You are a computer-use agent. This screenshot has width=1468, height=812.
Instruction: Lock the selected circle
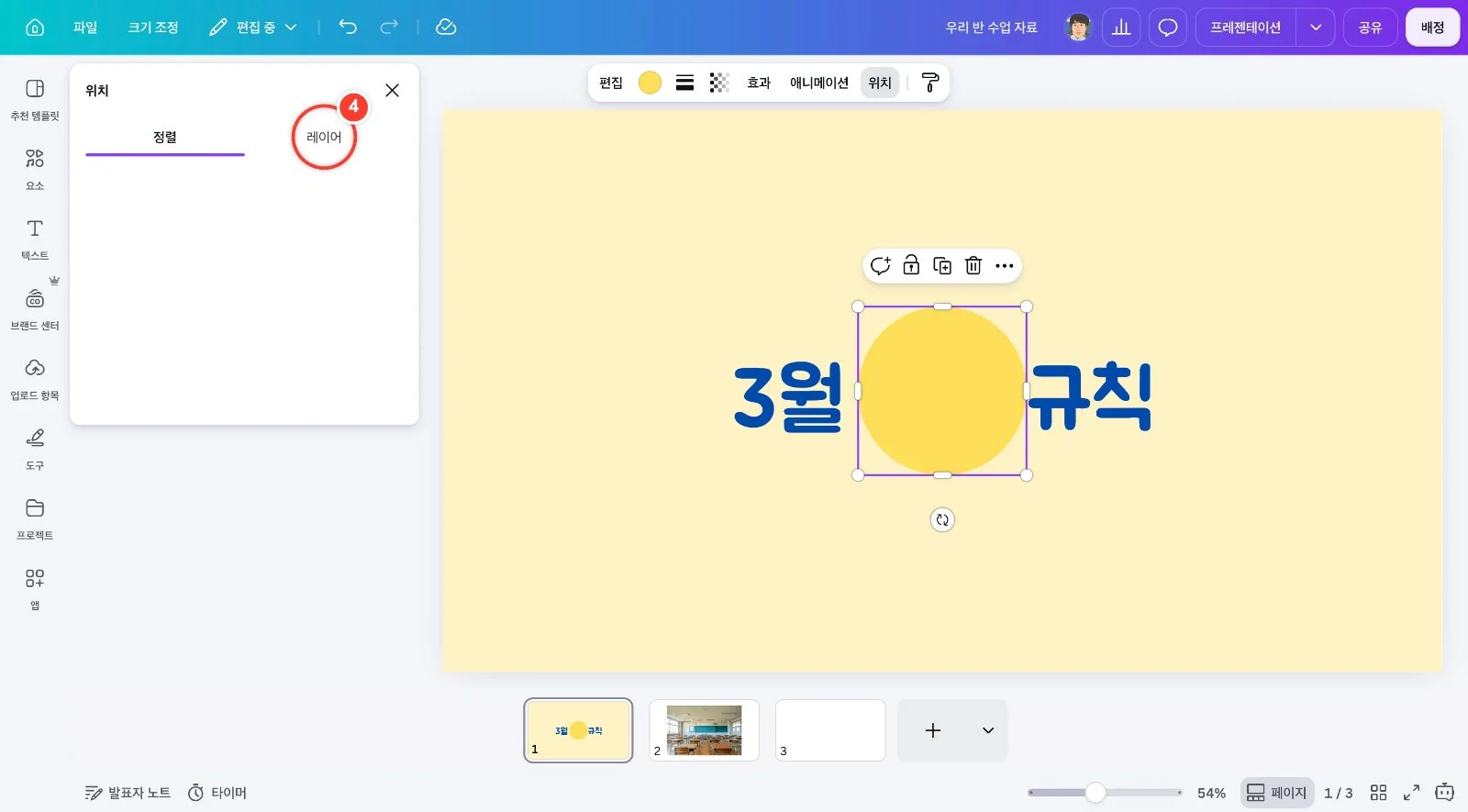tap(911, 266)
